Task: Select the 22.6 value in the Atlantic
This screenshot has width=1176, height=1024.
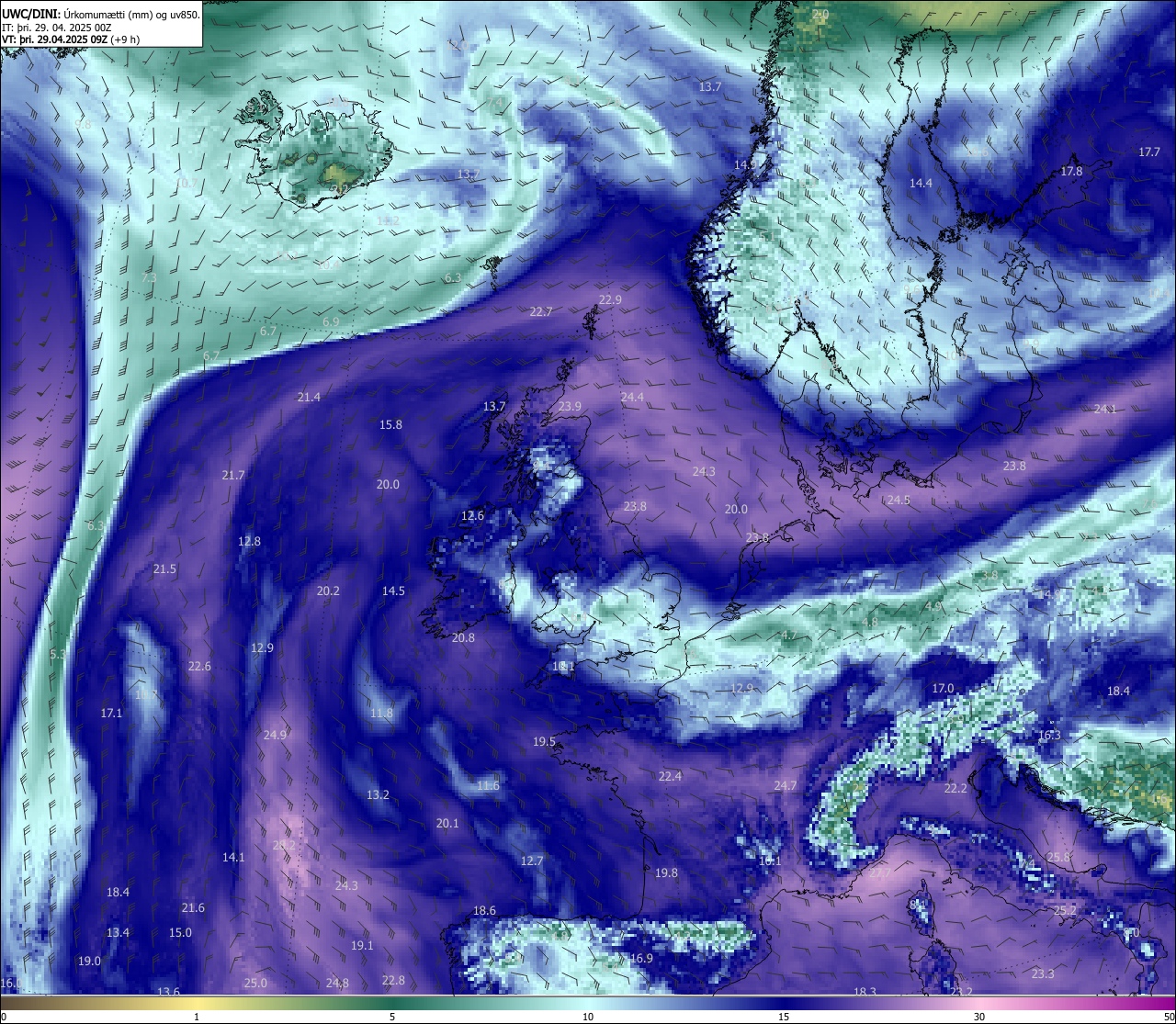Action: pos(199,667)
